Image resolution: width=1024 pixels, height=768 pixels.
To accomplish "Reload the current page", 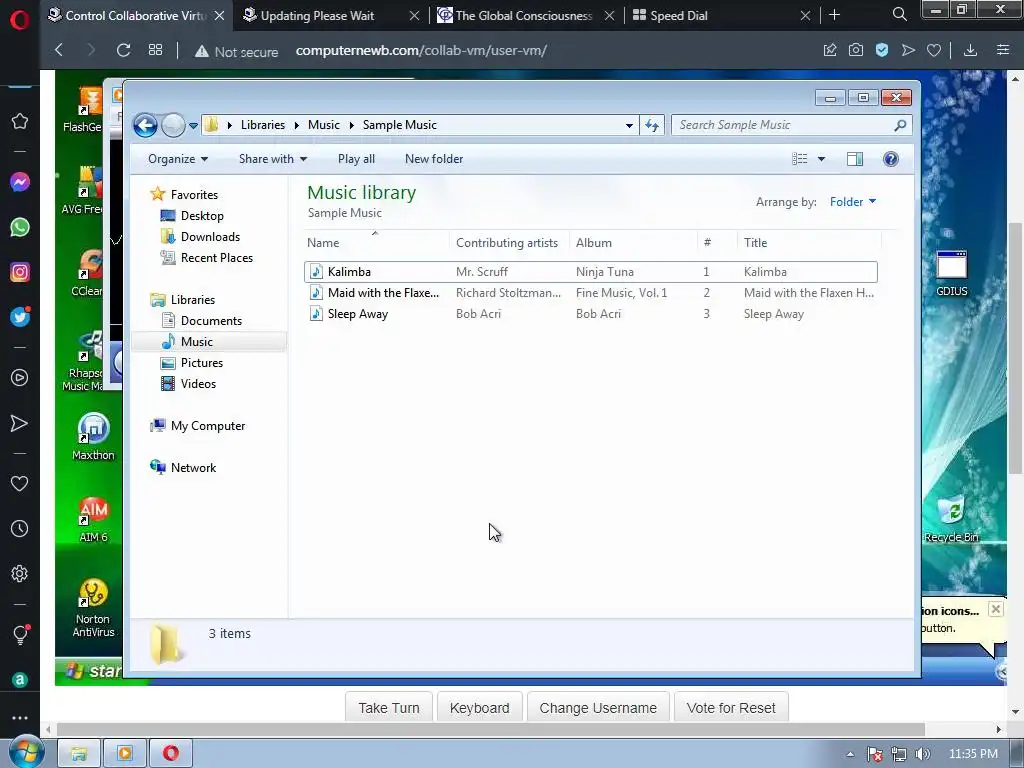I will pos(123,50).
